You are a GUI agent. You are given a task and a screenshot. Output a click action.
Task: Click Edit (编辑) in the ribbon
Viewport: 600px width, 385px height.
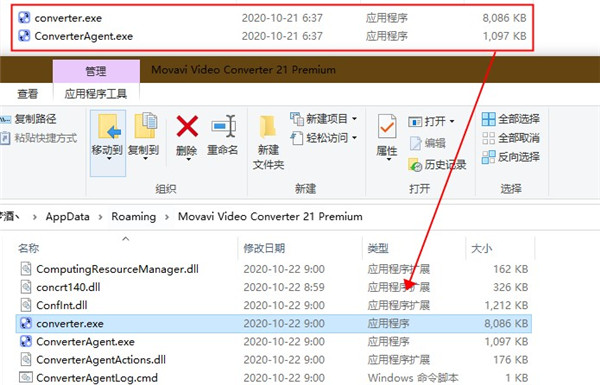click(427, 143)
